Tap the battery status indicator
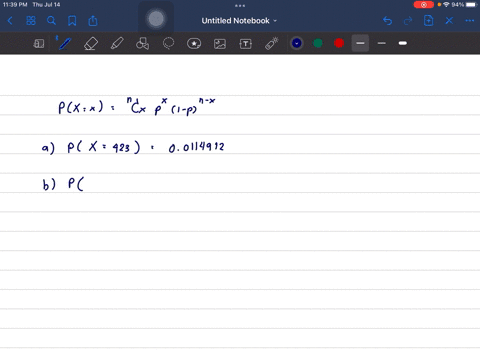This screenshot has height=360, width=480. (x=471, y=5)
